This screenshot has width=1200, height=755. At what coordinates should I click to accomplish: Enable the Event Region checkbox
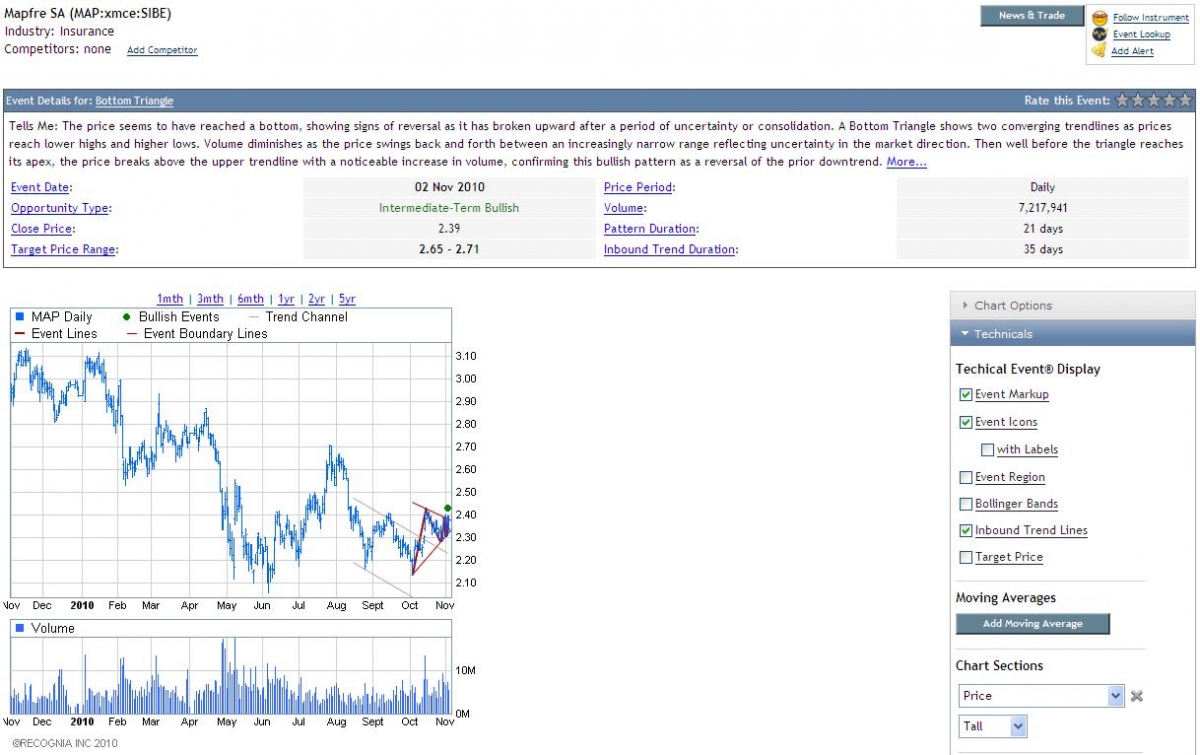966,477
